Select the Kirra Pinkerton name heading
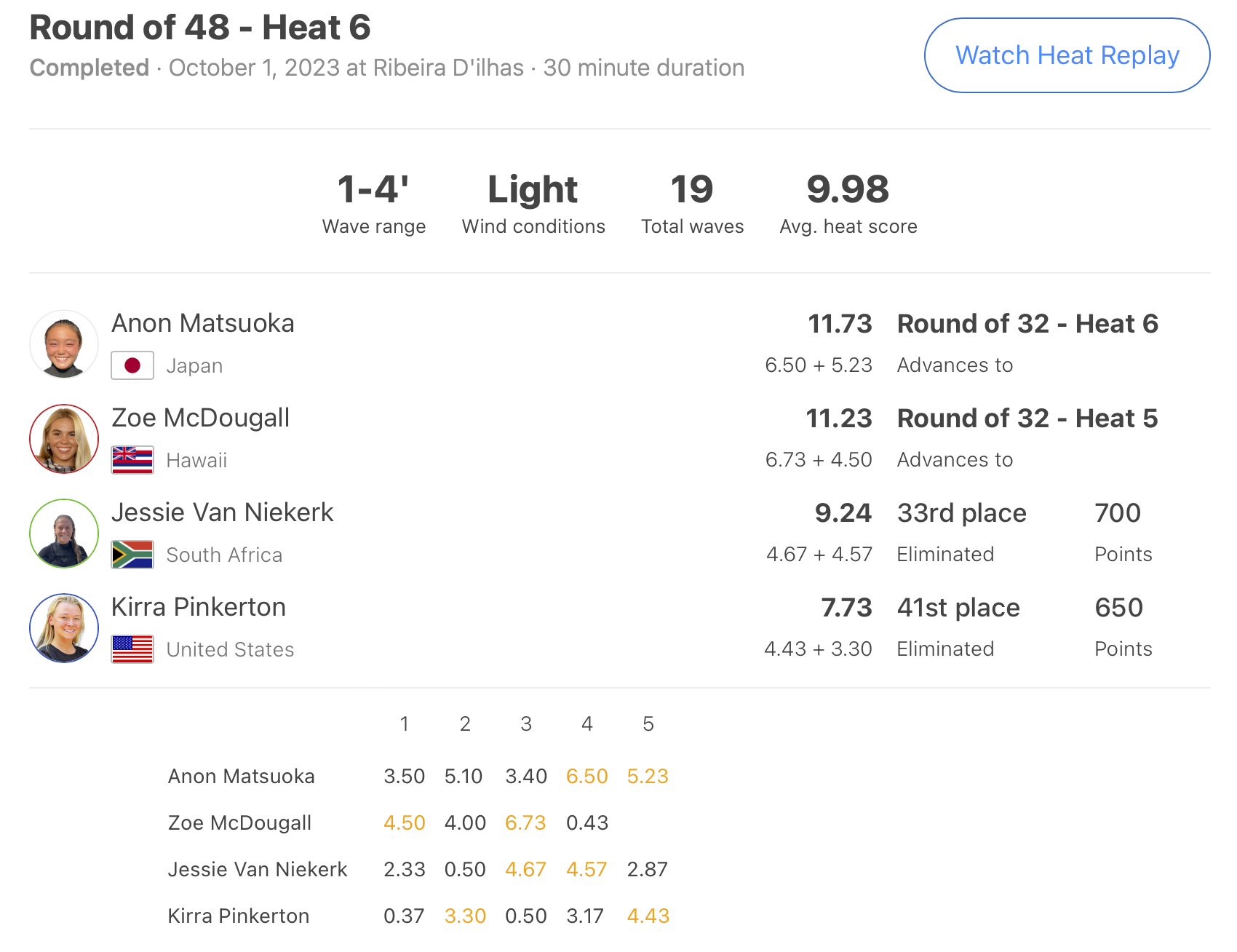This screenshot has width=1237, height=952. coord(199,607)
